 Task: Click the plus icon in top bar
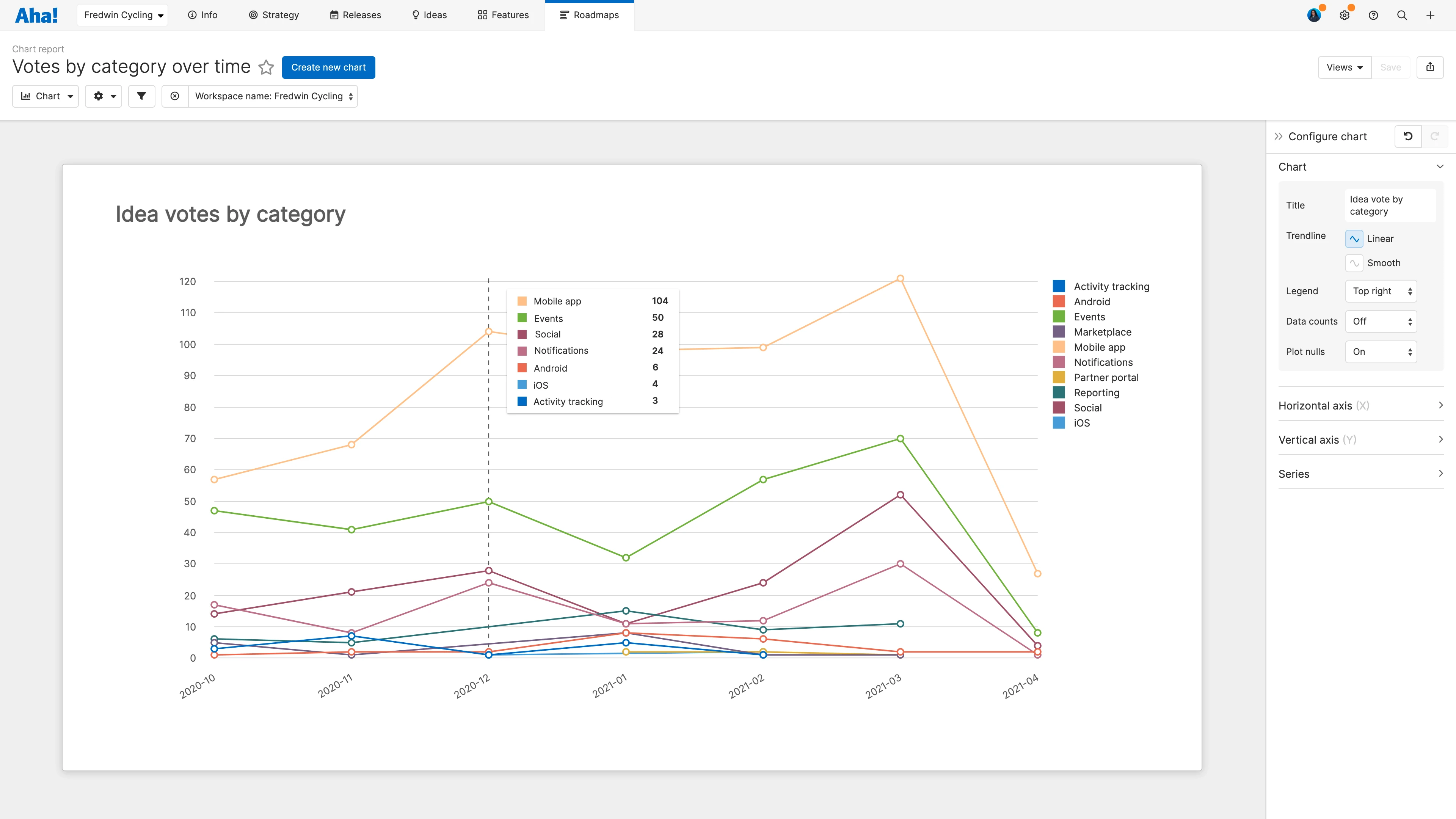(1431, 15)
